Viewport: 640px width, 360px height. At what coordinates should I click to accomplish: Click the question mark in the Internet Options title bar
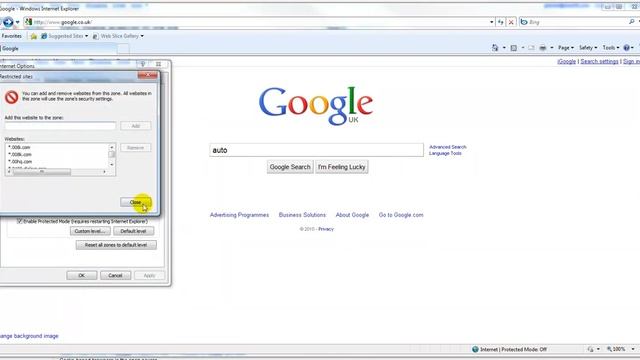143,64
